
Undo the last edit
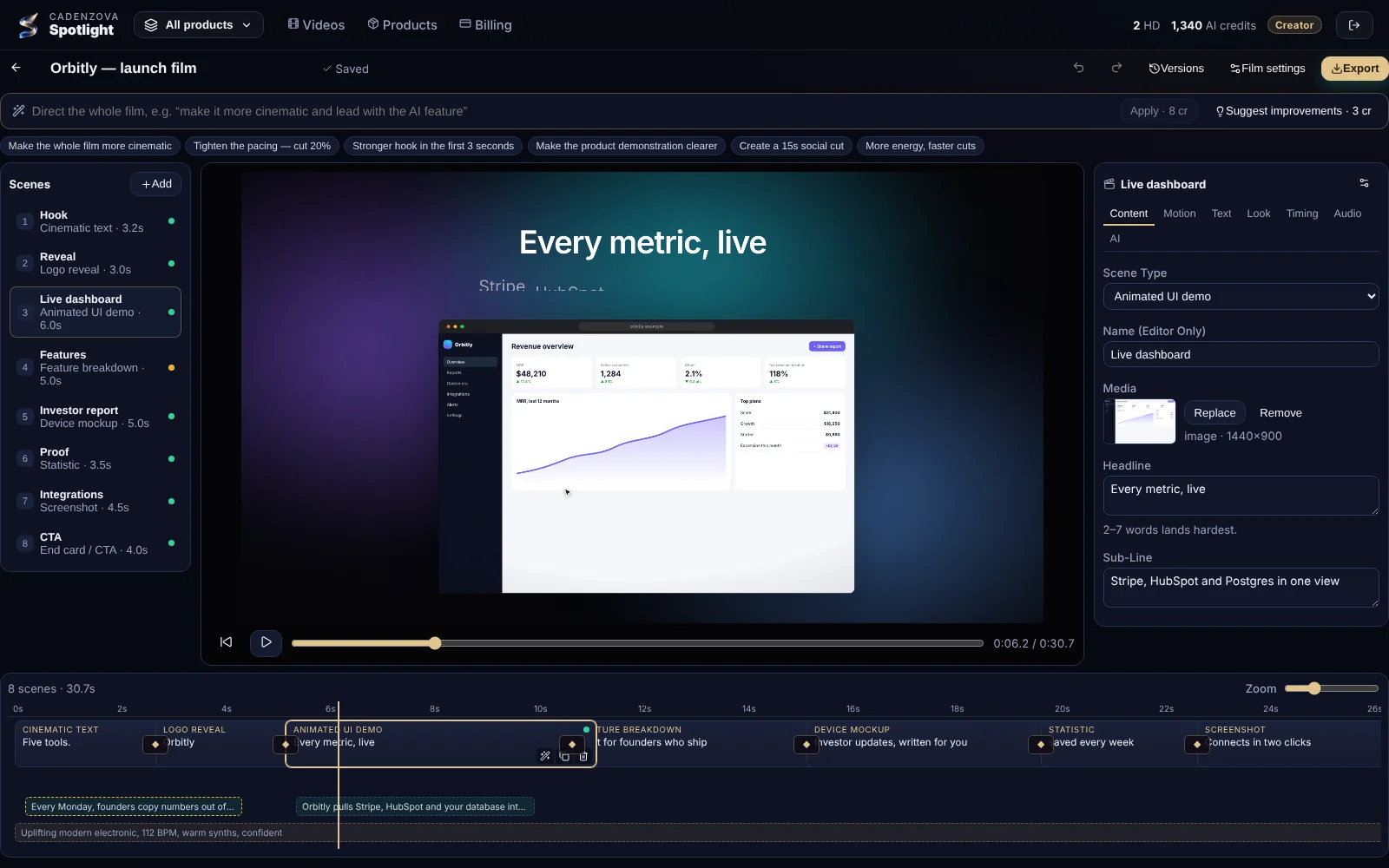[1078, 68]
